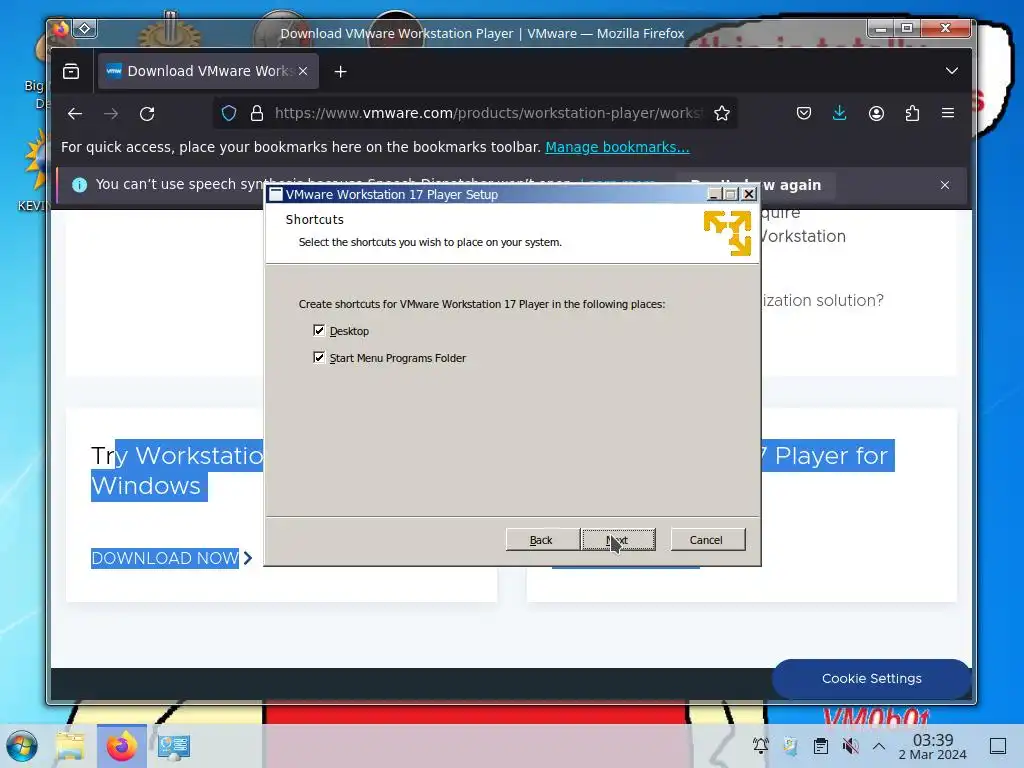The image size is (1024, 768).
Task: Select the Download VMware Workstation tab
Action: tap(208, 71)
